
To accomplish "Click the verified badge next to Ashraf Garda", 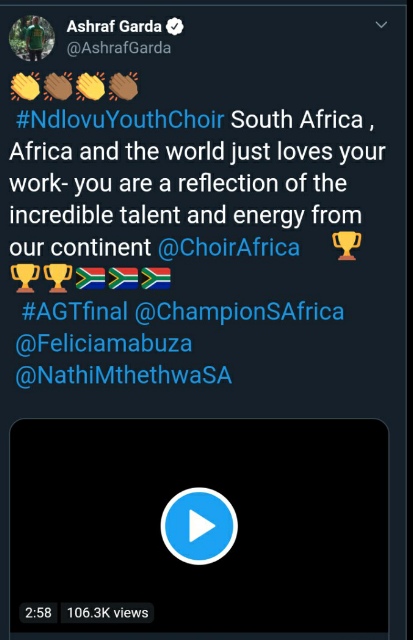I will (175, 27).
